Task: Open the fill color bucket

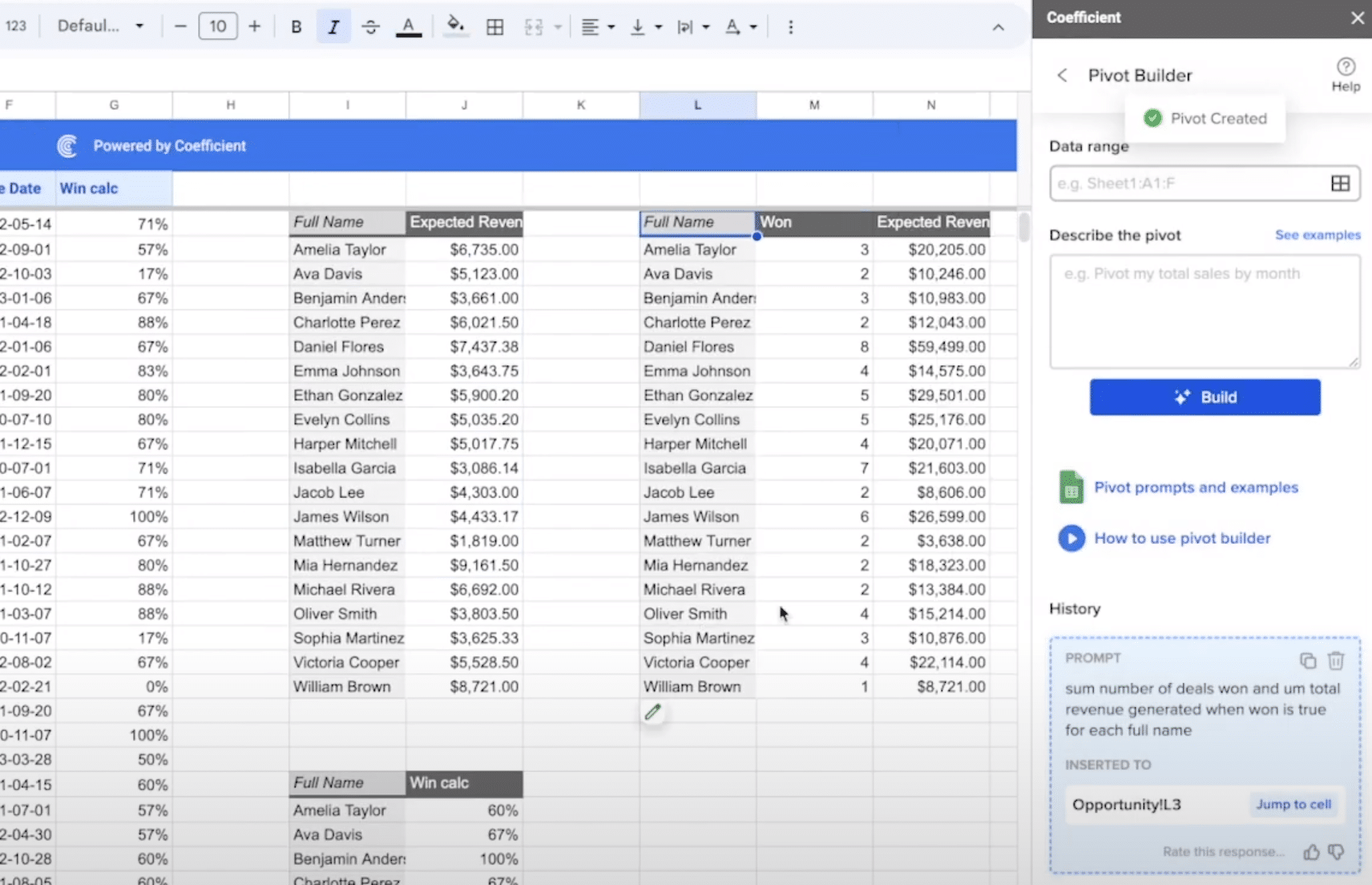Action: click(x=455, y=26)
